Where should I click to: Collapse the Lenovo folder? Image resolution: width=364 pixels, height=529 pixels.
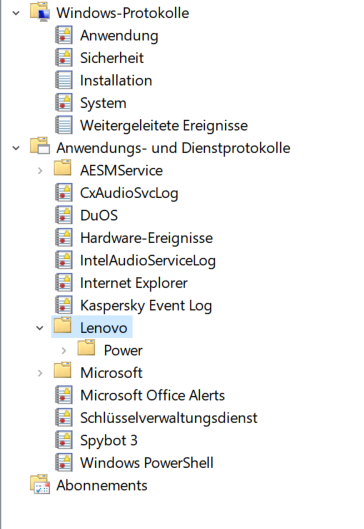coord(40,328)
